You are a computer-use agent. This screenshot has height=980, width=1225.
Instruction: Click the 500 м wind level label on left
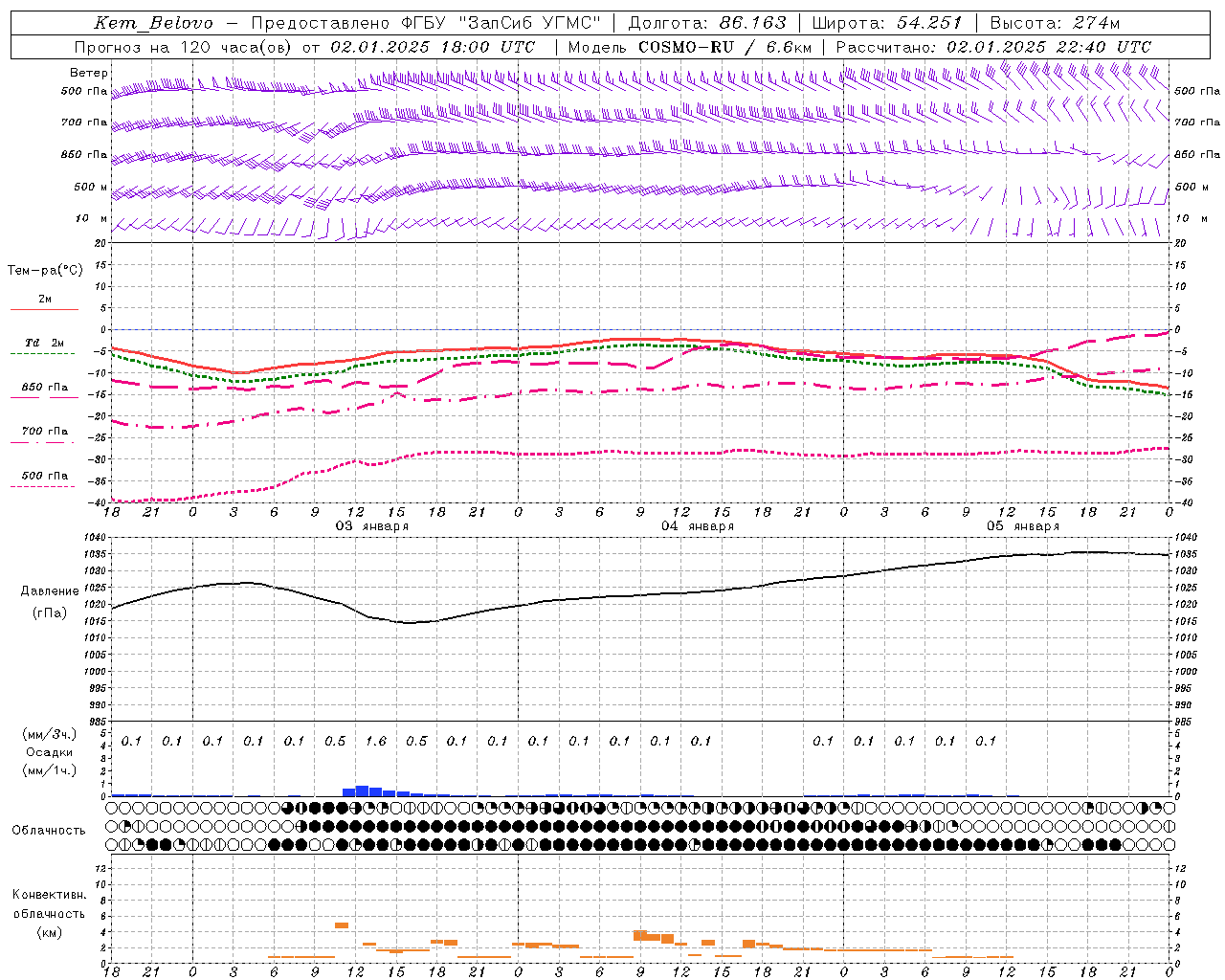click(91, 188)
